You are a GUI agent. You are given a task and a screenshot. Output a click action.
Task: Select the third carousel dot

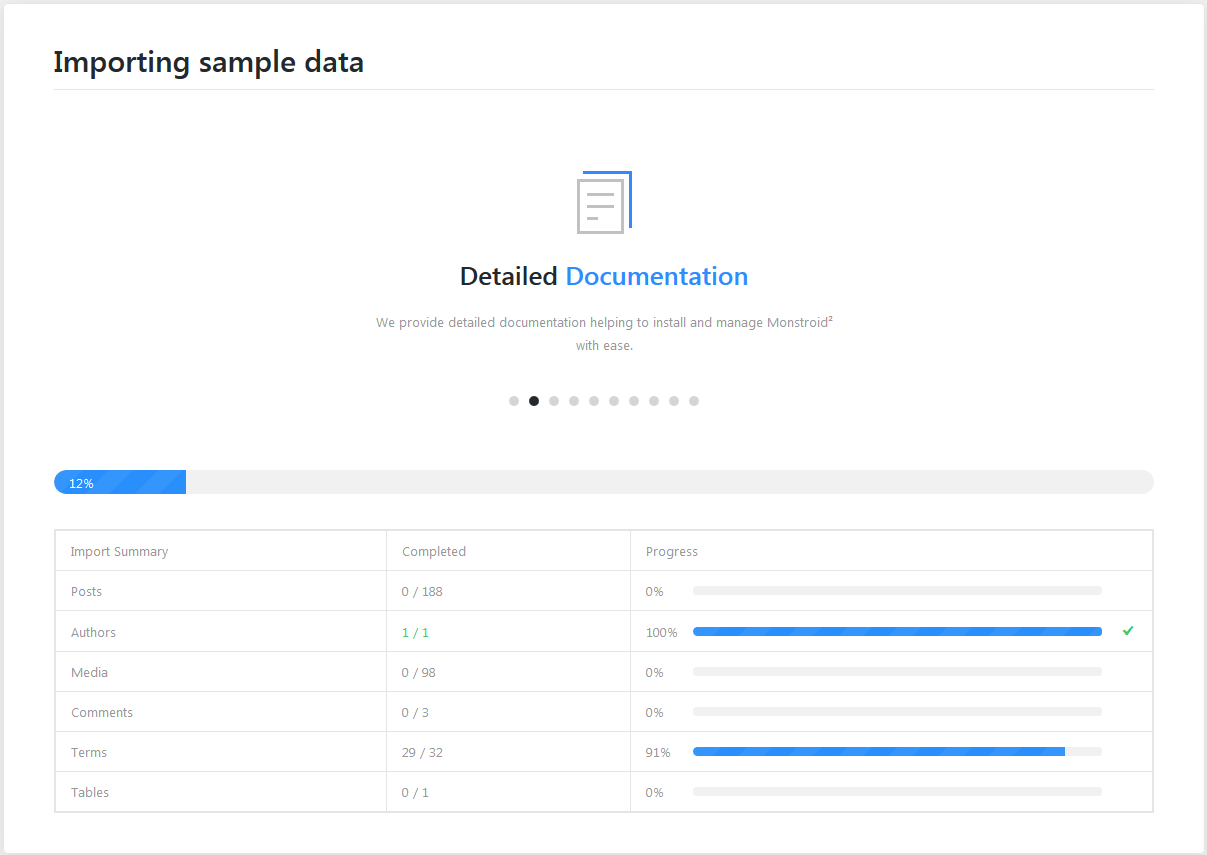click(554, 401)
